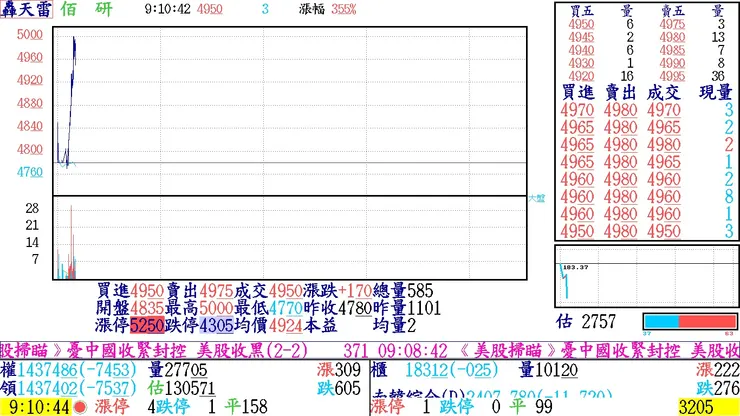Click the 漲 309 advancers count
Image resolution: width=740 pixels, height=416 pixels.
pyautogui.click(x=339, y=370)
